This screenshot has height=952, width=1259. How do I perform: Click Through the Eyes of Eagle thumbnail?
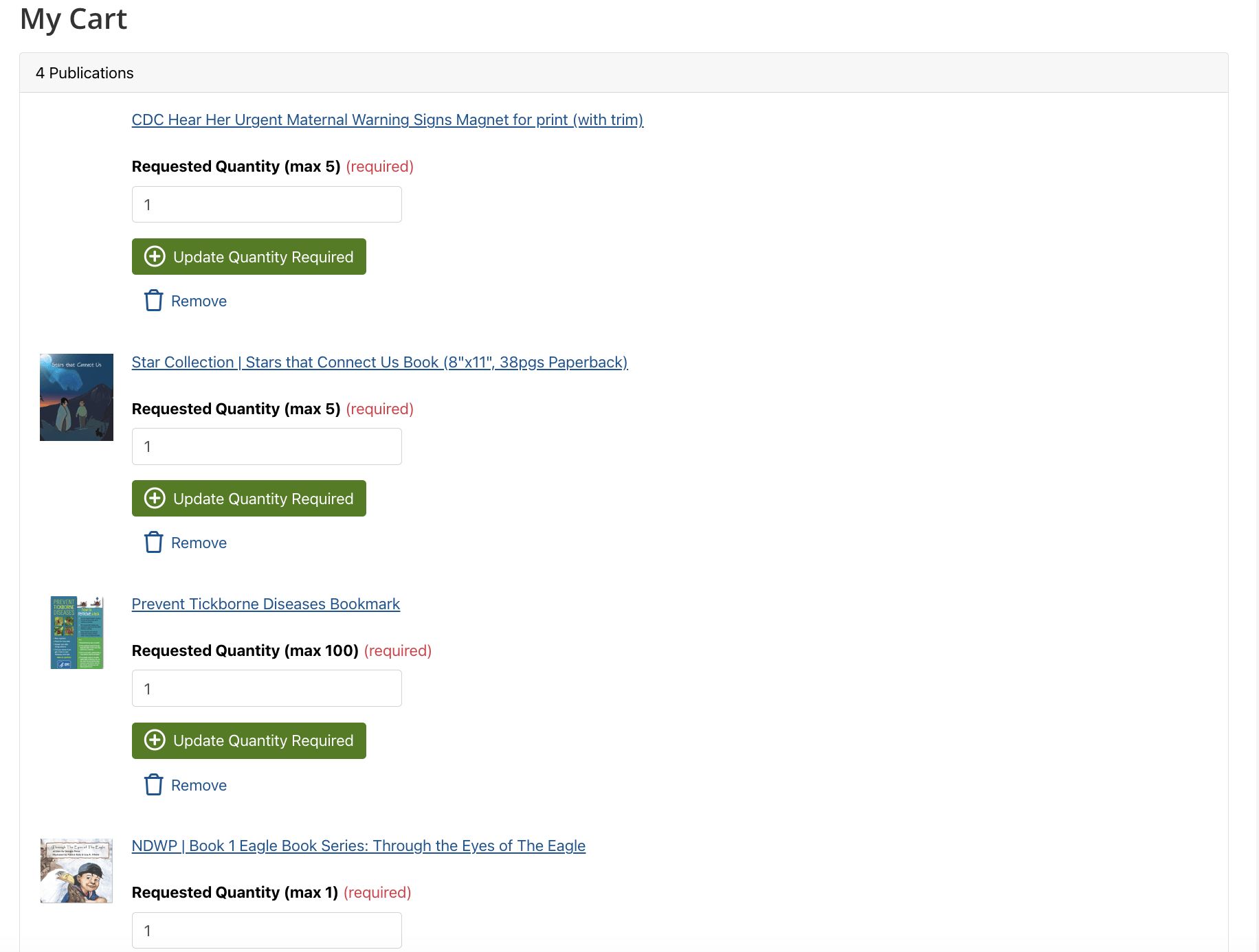(76, 870)
